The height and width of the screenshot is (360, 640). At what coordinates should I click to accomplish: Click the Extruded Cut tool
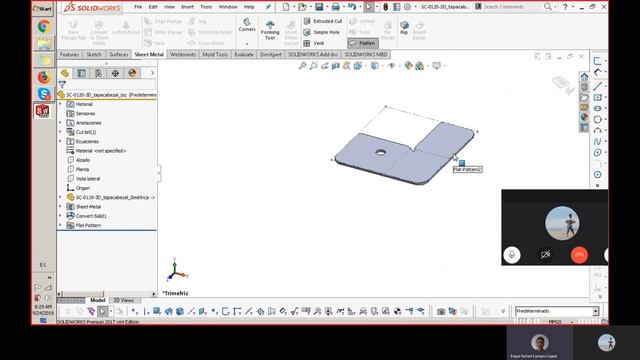(x=323, y=21)
